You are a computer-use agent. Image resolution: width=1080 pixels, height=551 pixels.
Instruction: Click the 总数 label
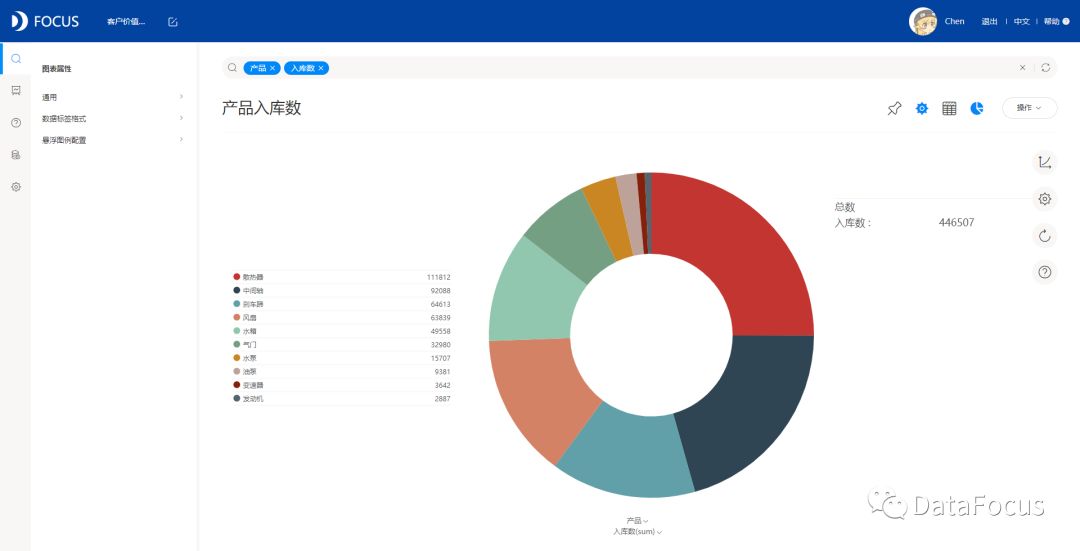coord(844,207)
